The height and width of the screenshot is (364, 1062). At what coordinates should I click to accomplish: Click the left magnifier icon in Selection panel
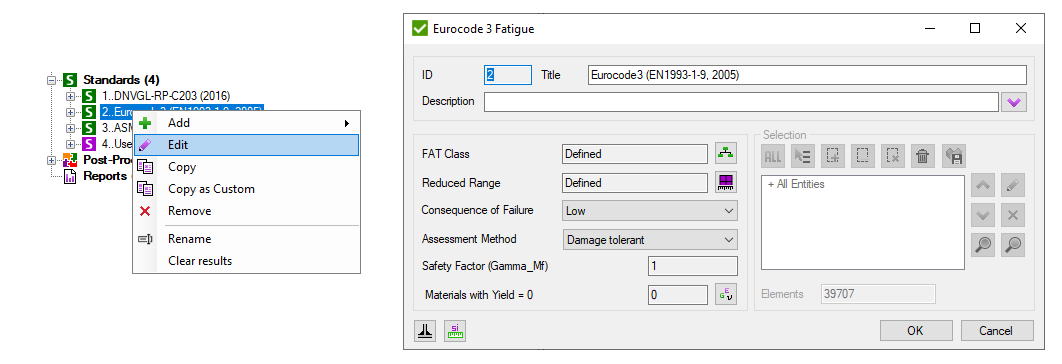pyautogui.click(x=982, y=245)
